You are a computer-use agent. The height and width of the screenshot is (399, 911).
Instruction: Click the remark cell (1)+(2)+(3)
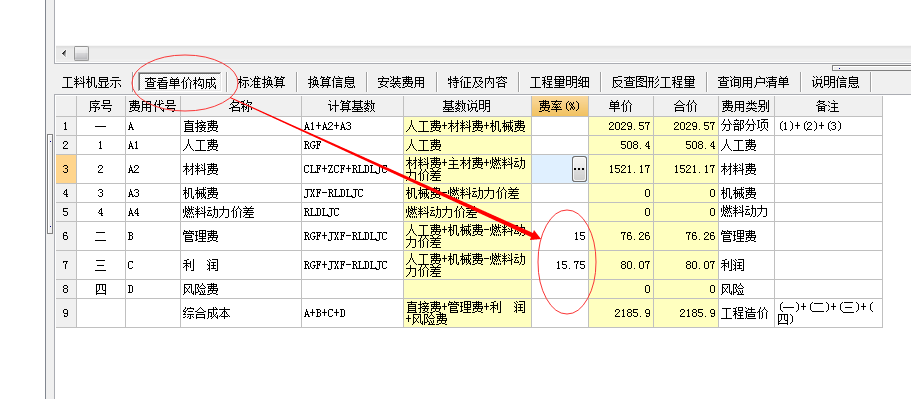(x=828, y=126)
